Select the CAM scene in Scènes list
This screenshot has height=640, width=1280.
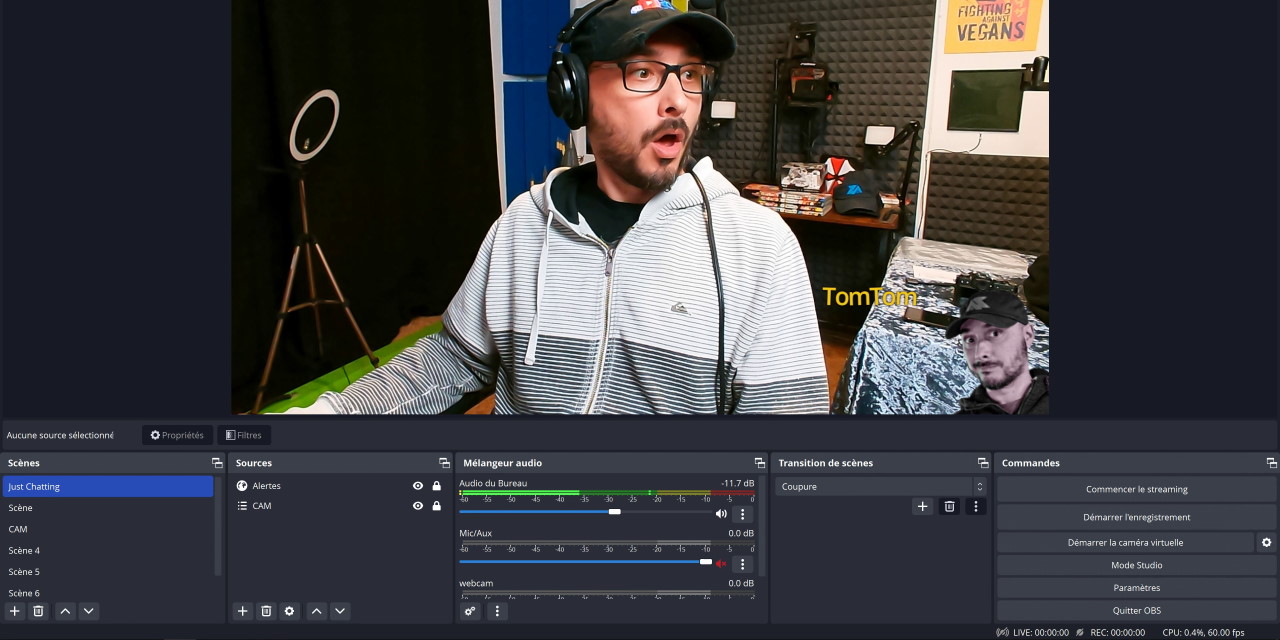18,529
